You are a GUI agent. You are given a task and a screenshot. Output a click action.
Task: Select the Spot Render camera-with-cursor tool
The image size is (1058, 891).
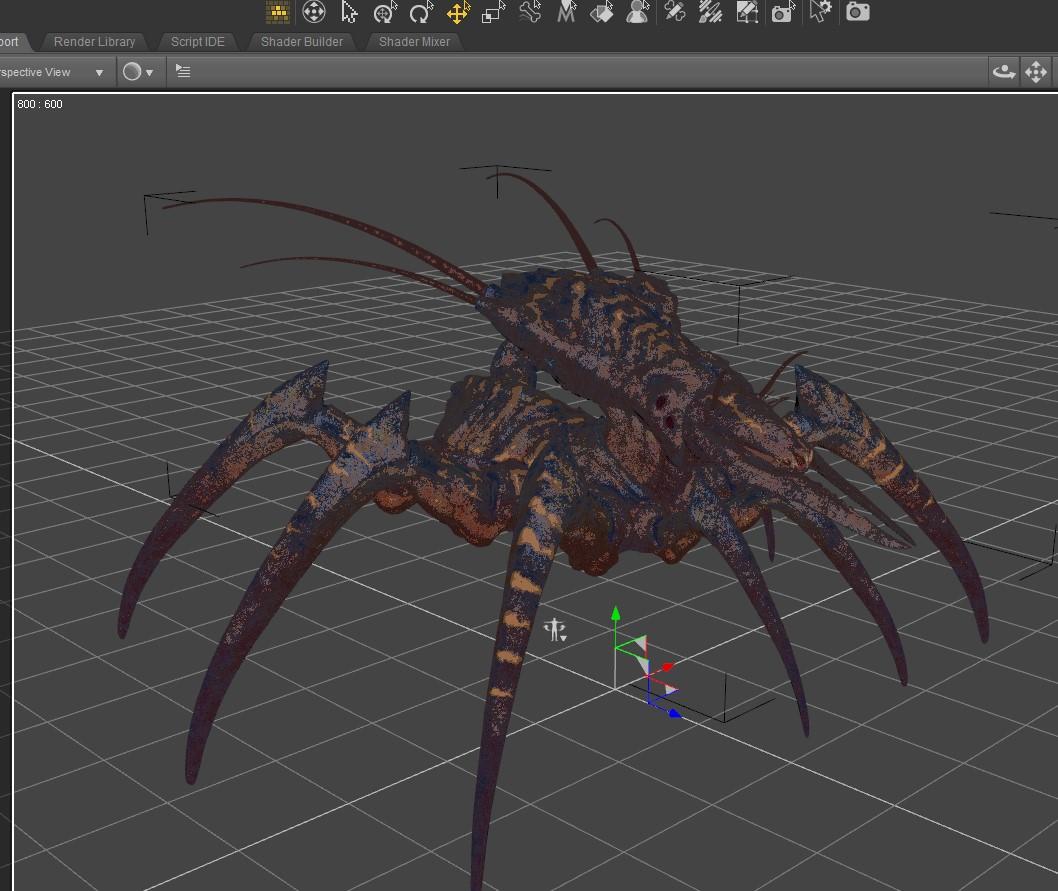[x=783, y=12]
